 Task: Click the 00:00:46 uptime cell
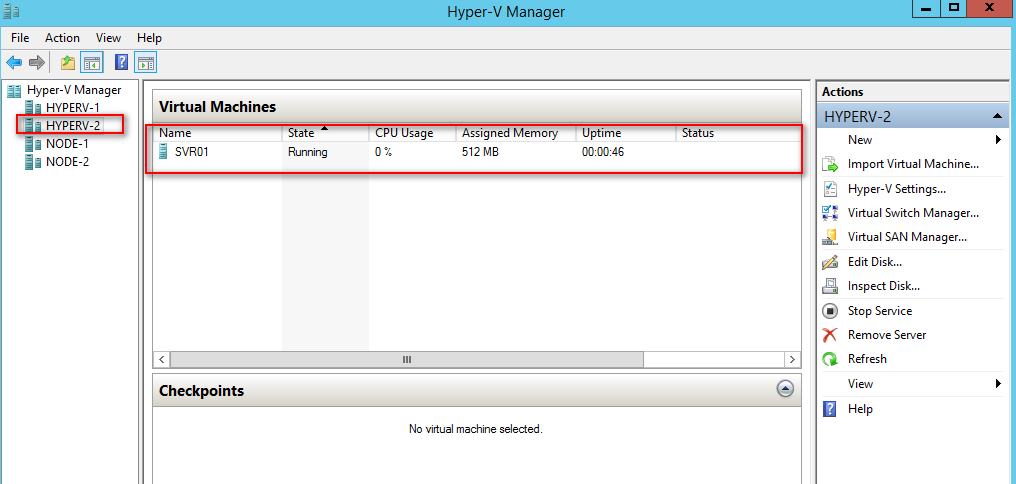click(x=603, y=152)
